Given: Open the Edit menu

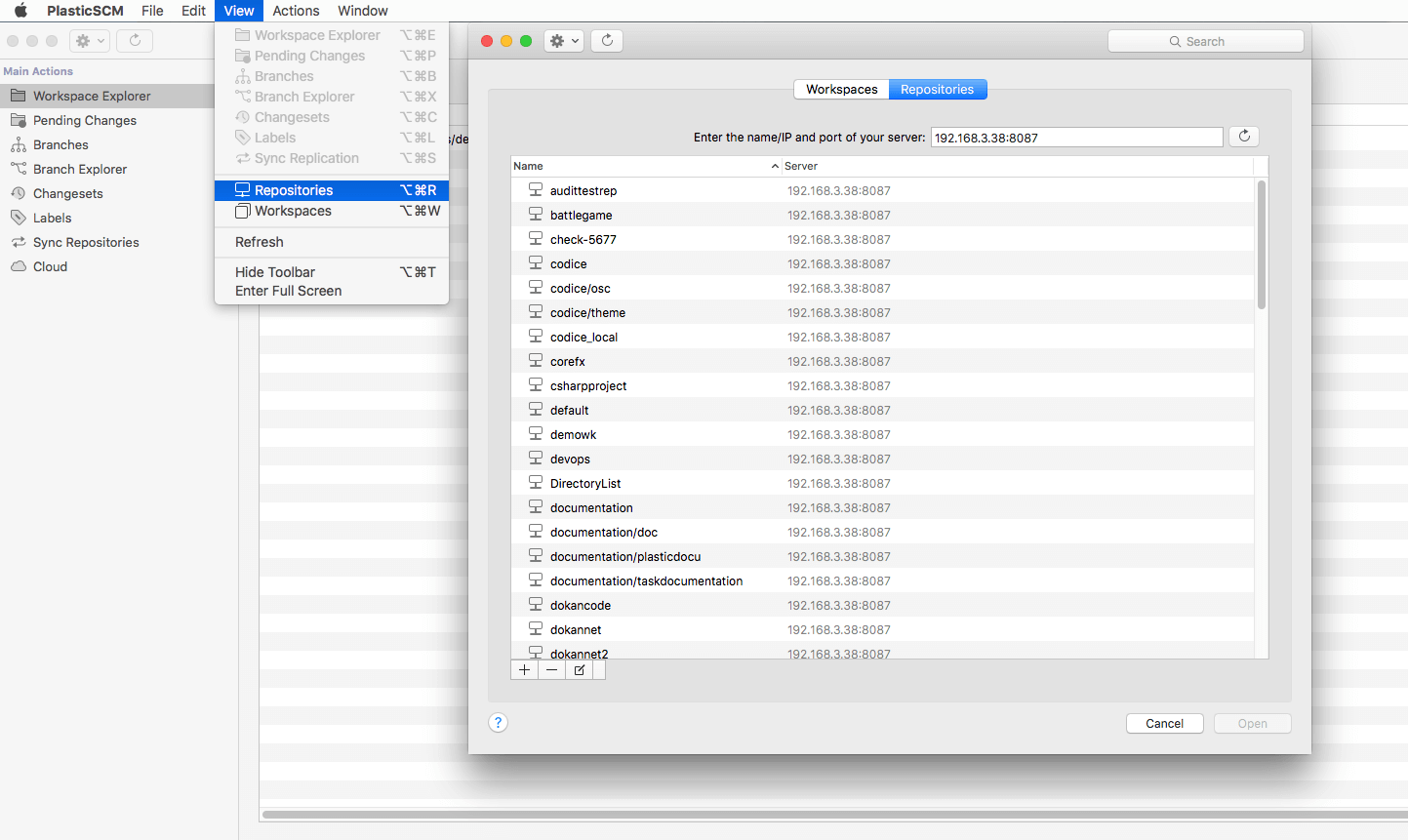Looking at the screenshot, I should (x=193, y=11).
